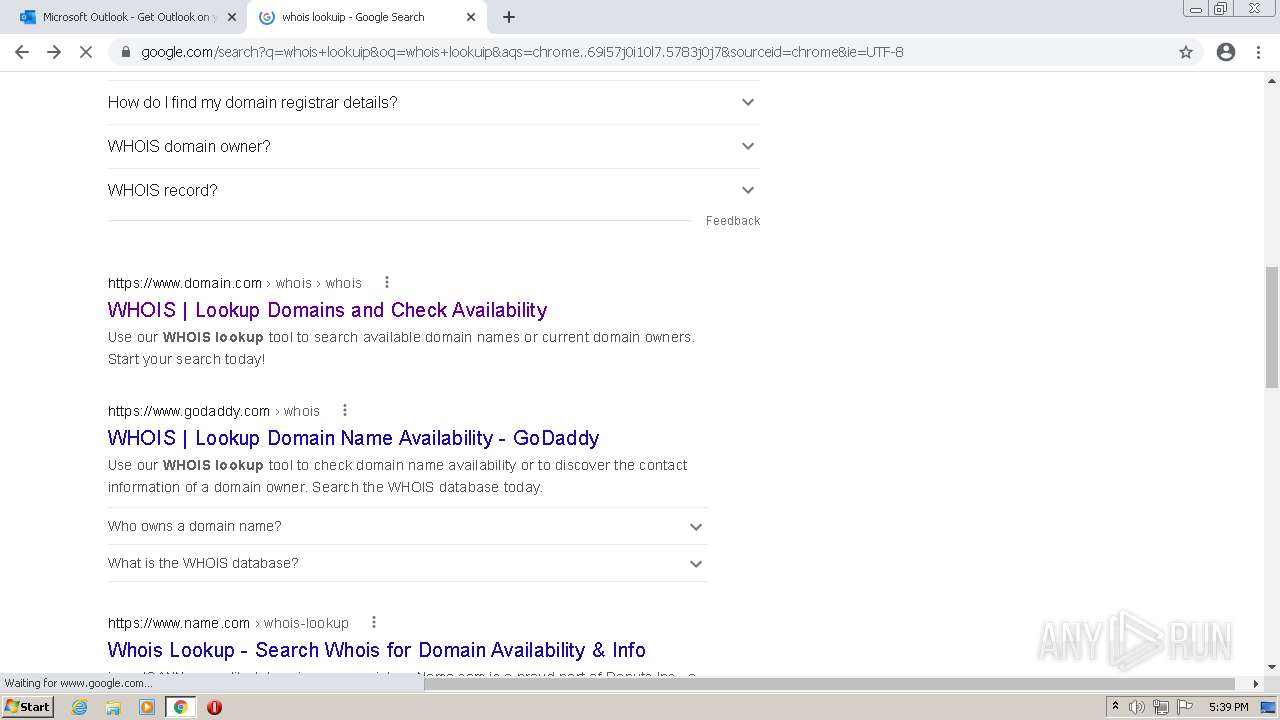Image resolution: width=1280 pixels, height=720 pixels.
Task: Expand 'What is the WHOIS database?'
Action: 407,563
